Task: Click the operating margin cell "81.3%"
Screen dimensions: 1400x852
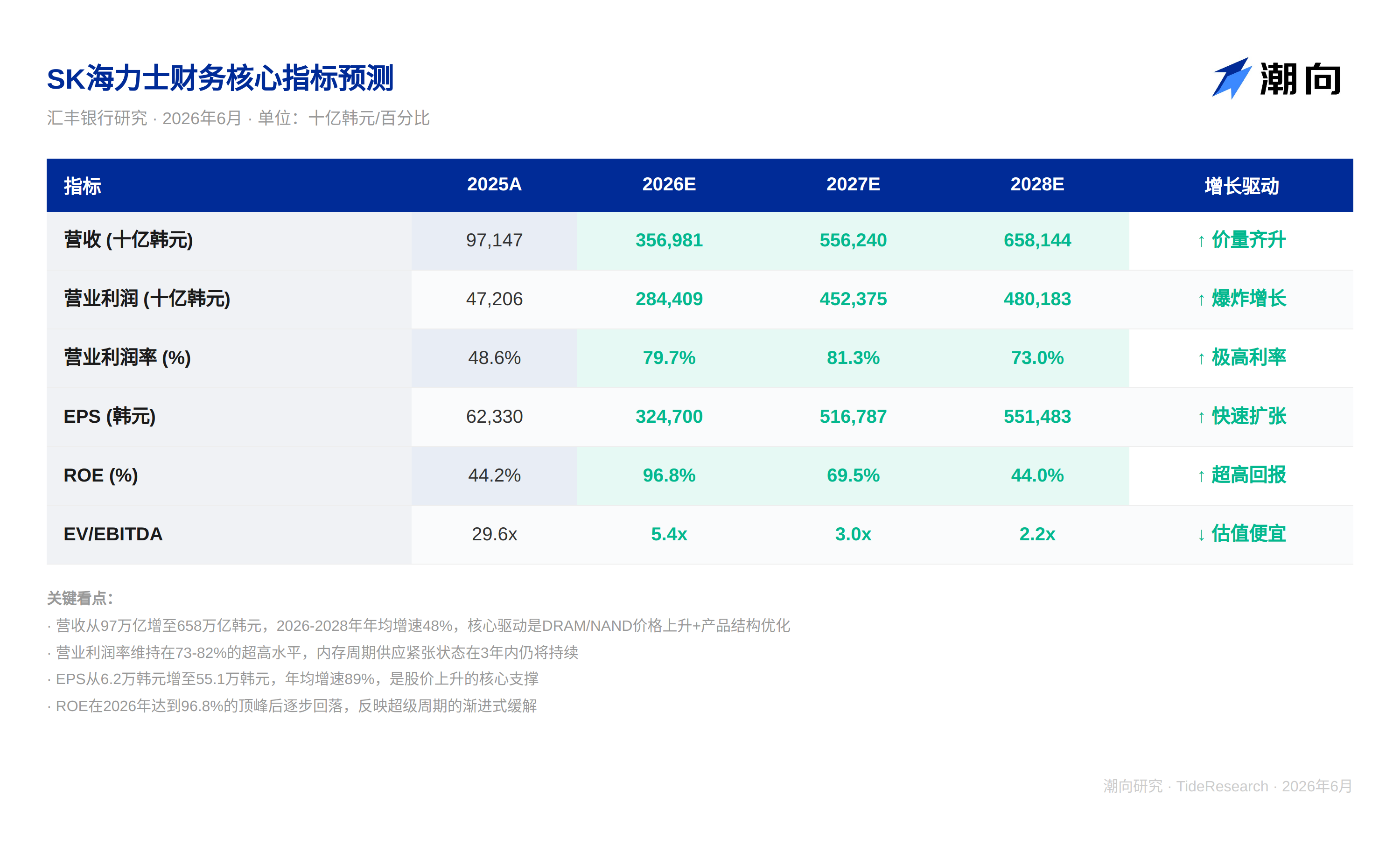Action: point(853,358)
